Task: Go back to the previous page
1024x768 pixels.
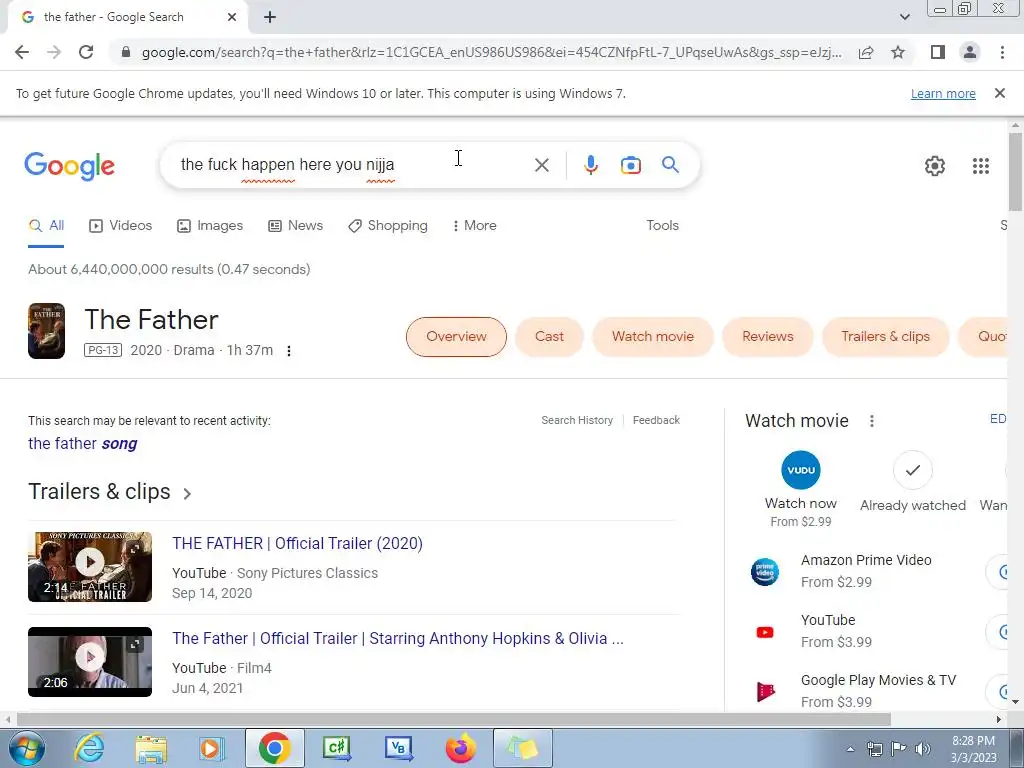Action: pyautogui.click(x=22, y=52)
